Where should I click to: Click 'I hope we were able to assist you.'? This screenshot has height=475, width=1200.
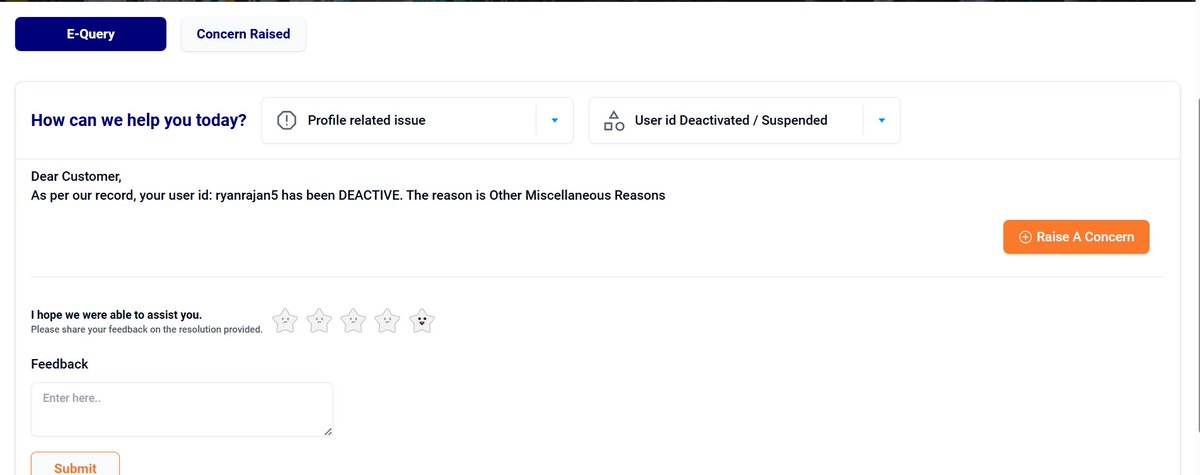[x=116, y=315]
